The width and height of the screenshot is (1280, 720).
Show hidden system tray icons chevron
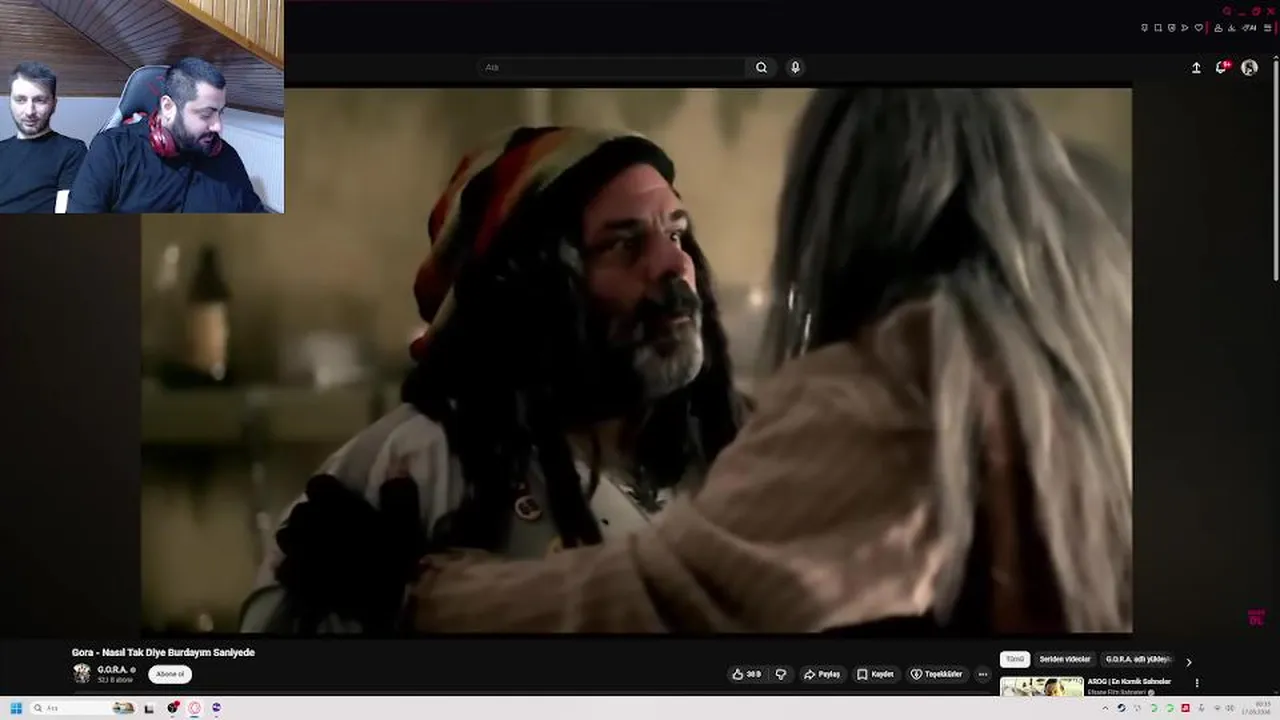[1105, 708]
